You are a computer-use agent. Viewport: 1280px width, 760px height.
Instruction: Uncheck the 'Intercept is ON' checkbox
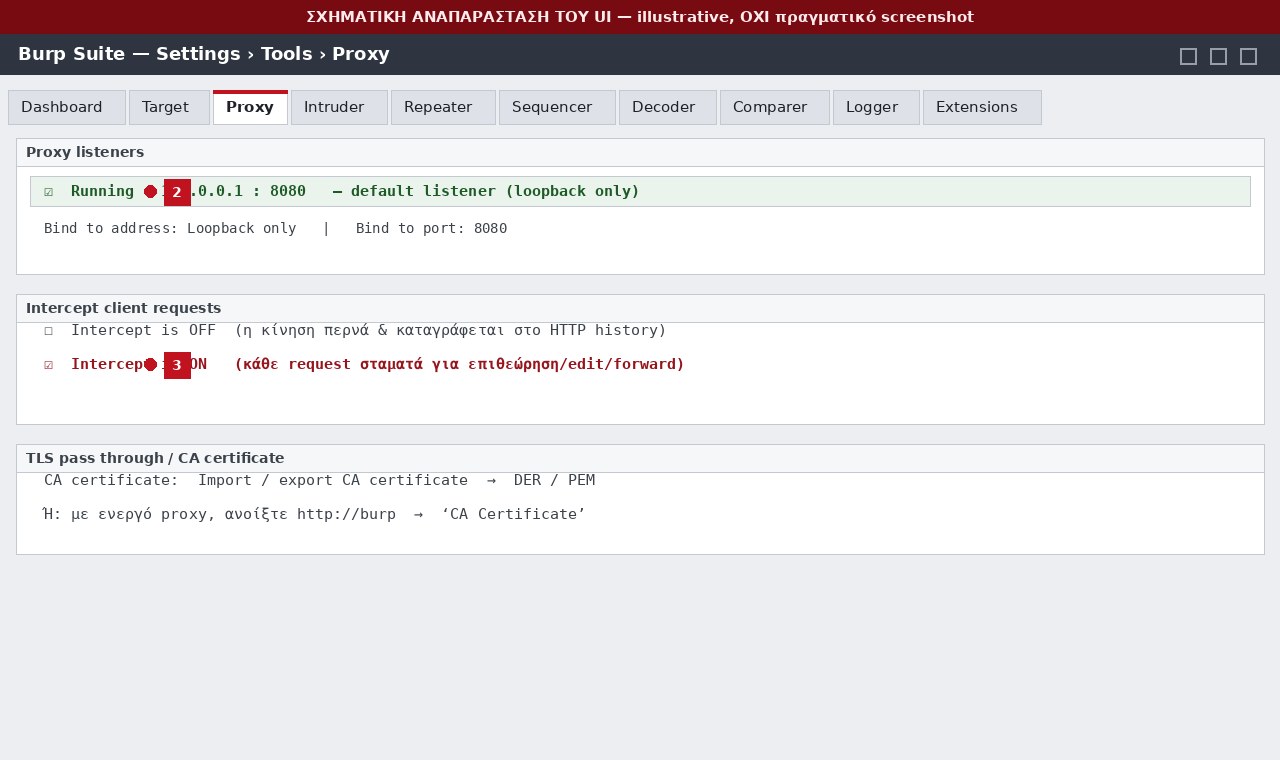[48, 365]
